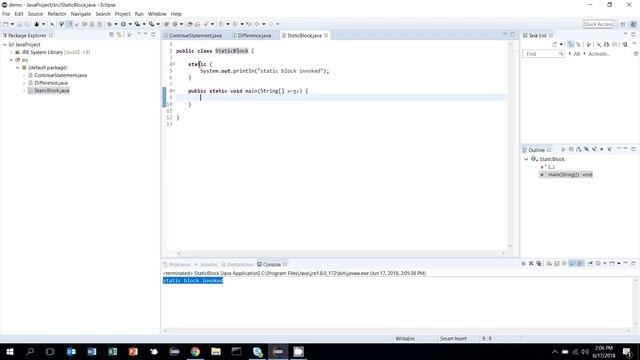The image size is (640, 360).
Task: Collapse the JavaProject tree node
Action: point(5,44)
